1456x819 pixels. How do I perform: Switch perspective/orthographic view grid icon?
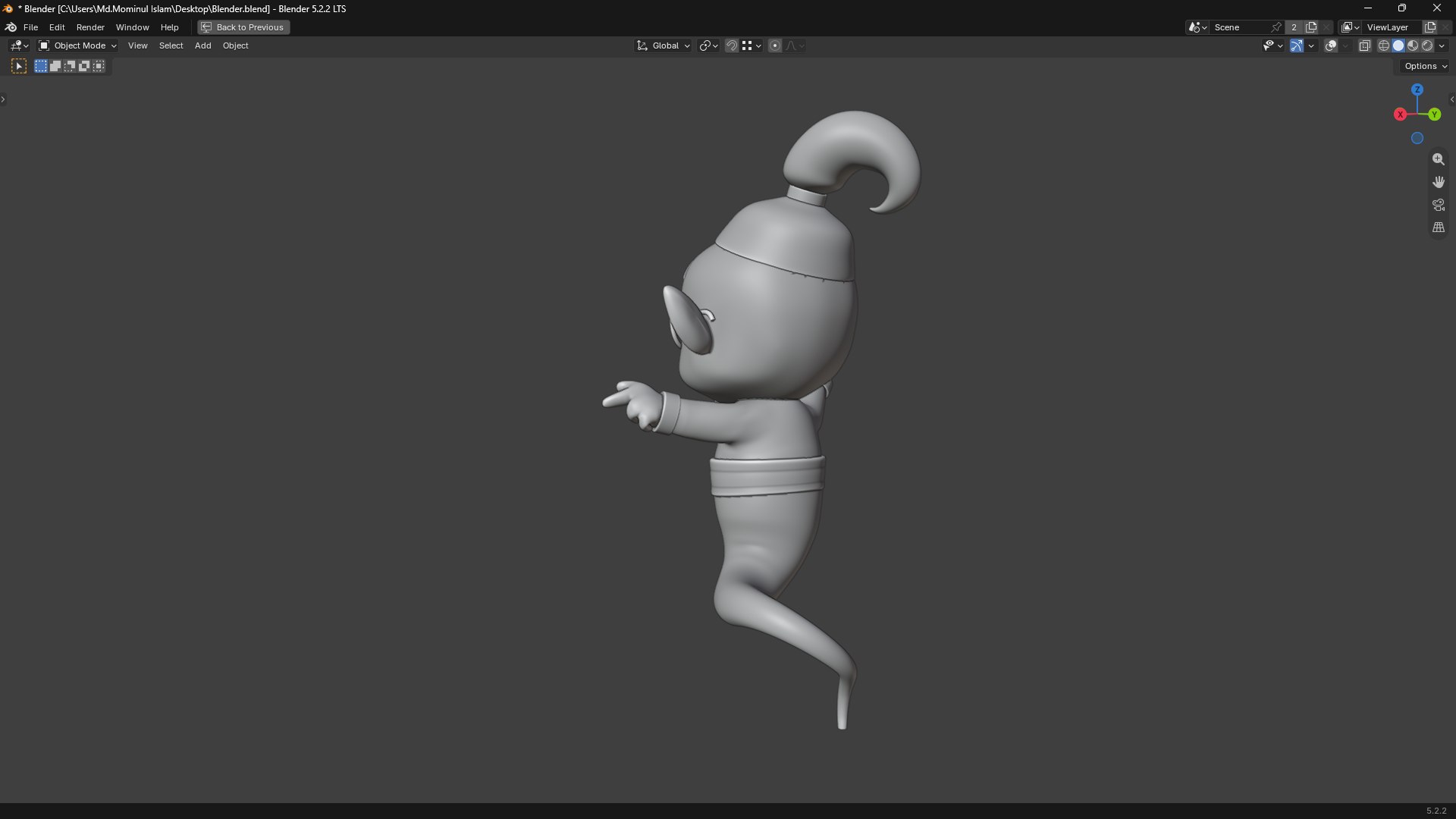(1438, 227)
